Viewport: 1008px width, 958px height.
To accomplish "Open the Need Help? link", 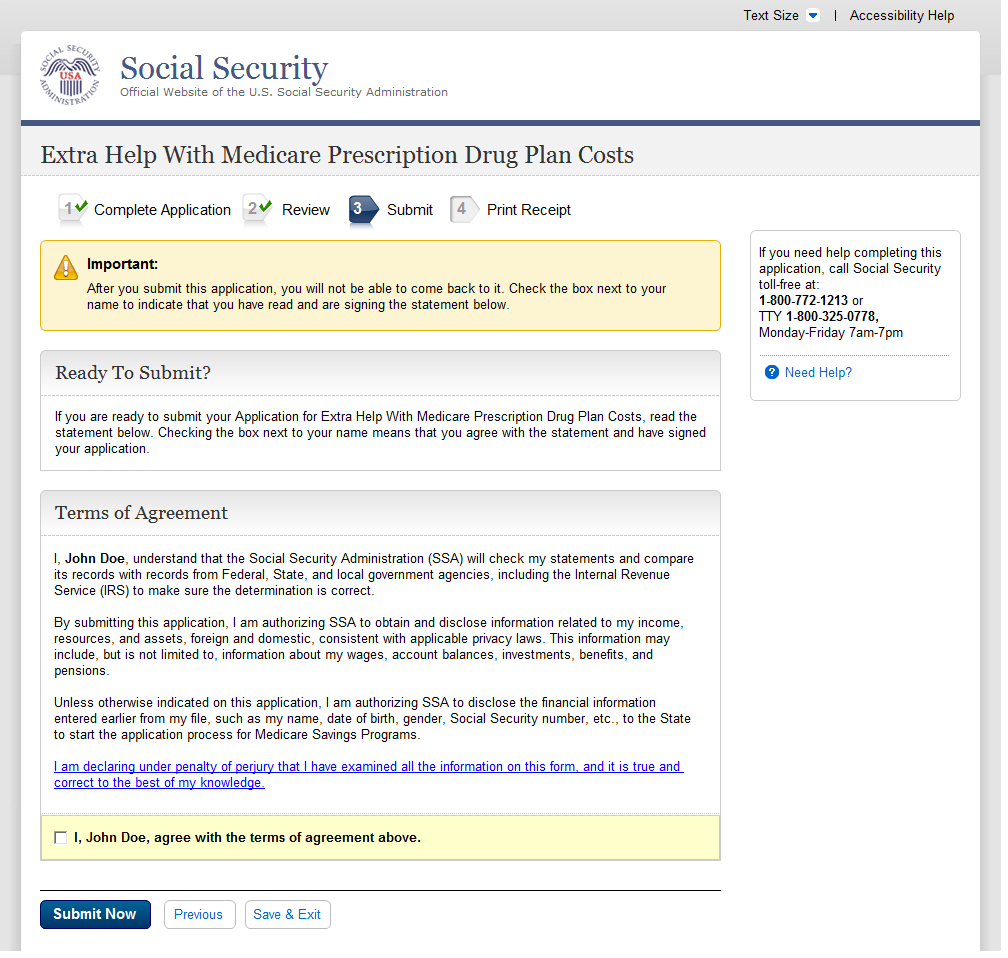I will [818, 372].
